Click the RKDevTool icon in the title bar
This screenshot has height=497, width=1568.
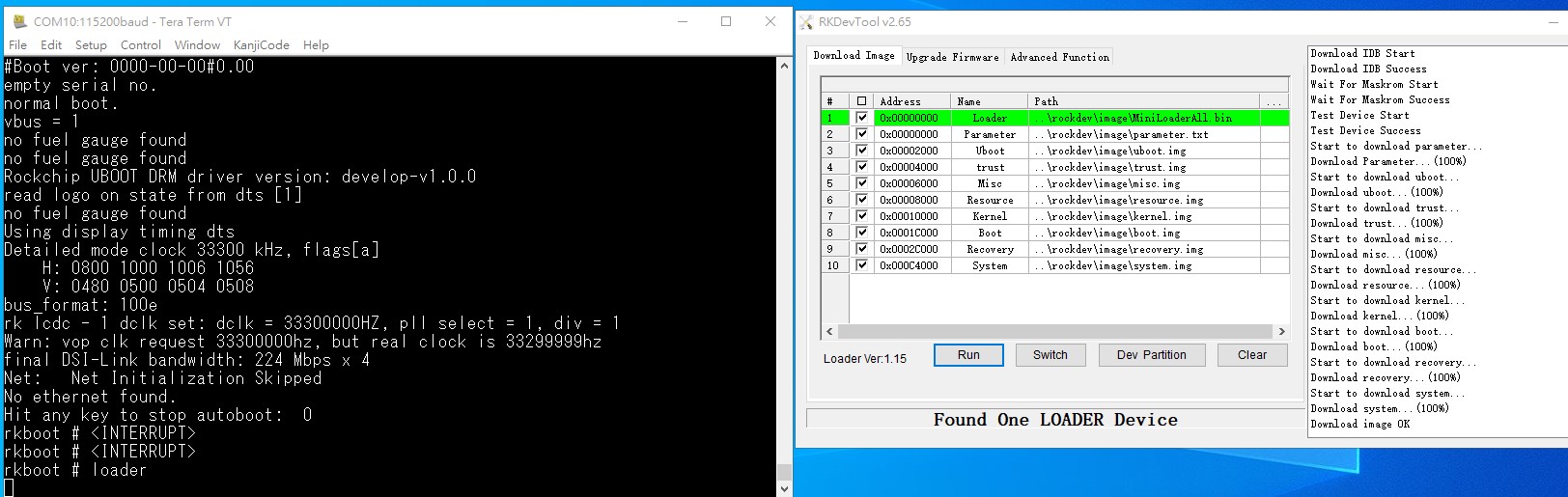806,21
